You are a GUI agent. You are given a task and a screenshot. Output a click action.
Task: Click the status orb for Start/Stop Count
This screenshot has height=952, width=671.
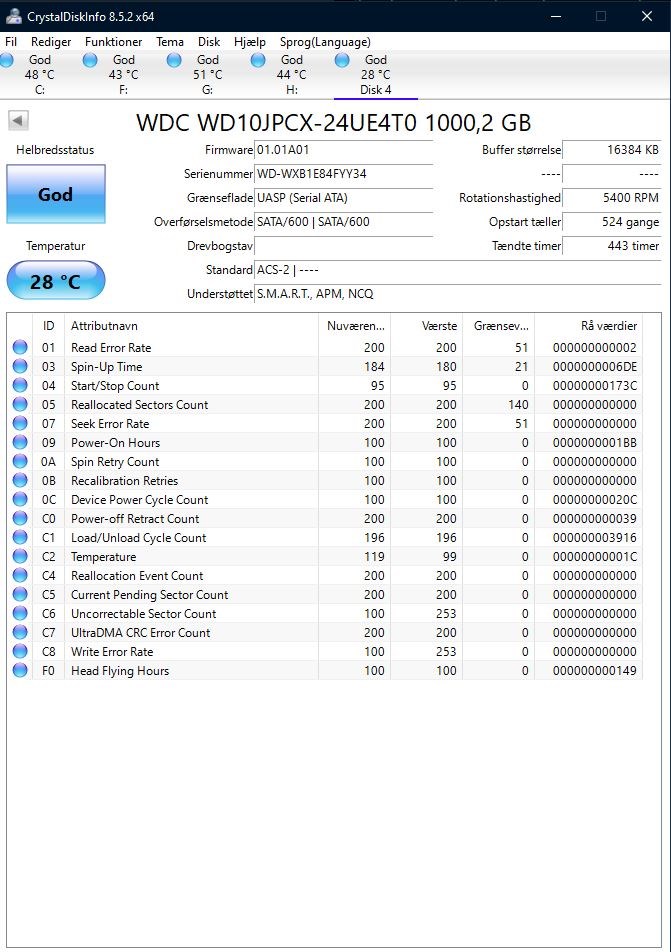pos(20,386)
